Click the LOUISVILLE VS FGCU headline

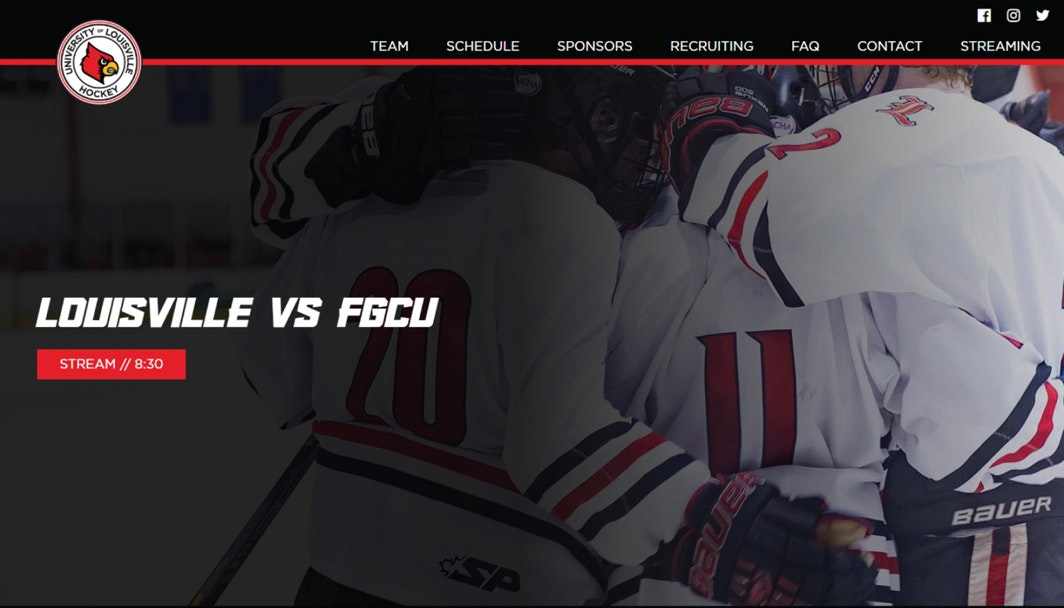238,313
